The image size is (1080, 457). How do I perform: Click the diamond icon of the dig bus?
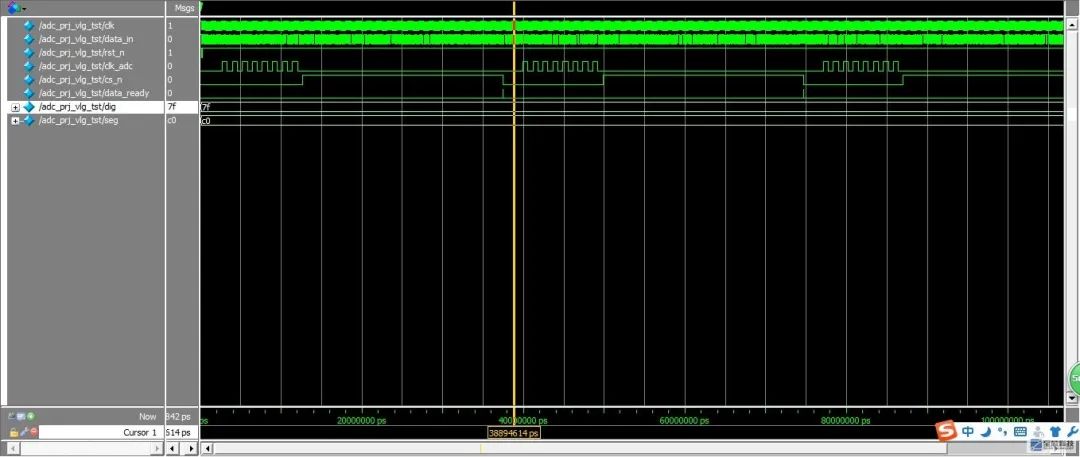coord(28,107)
